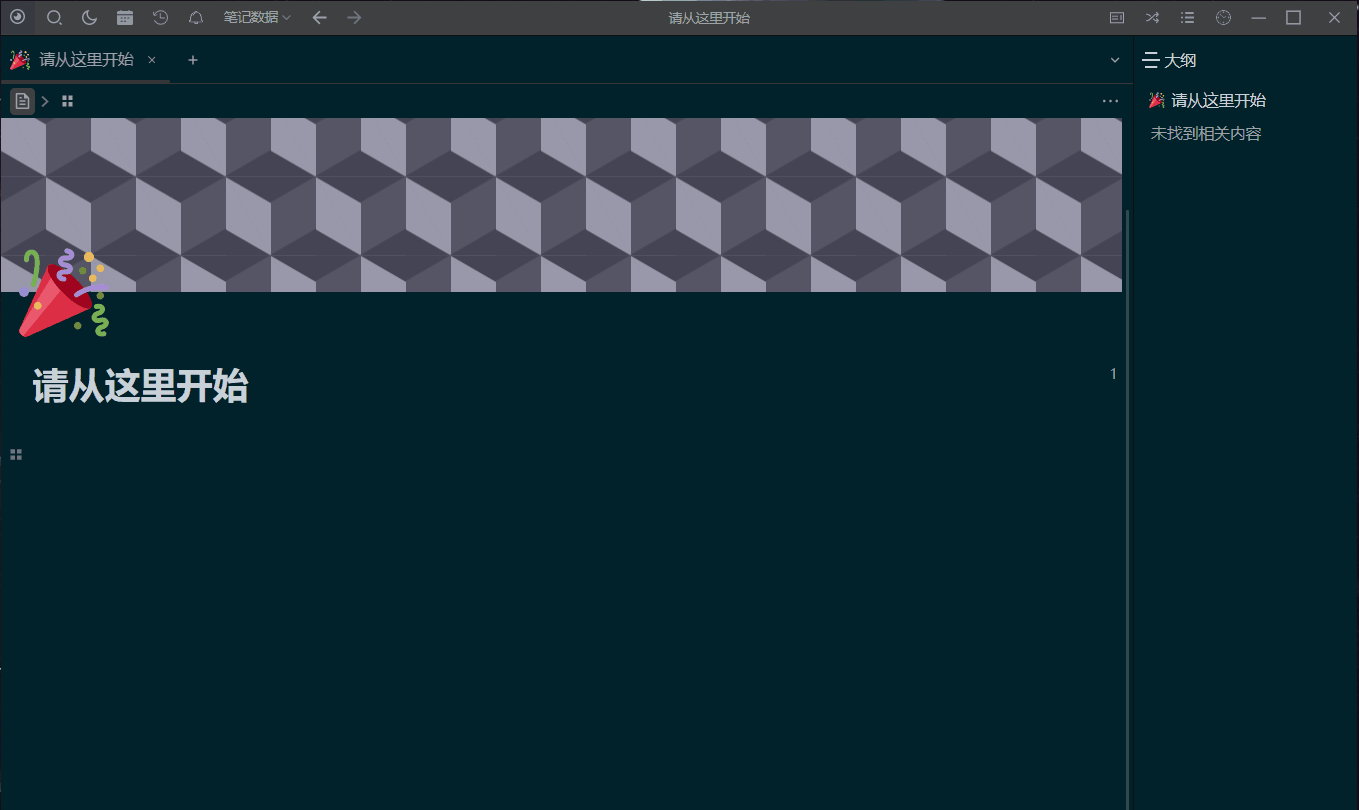This screenshot has height=810, width=1359.
Task: Toggle dark mode with the moon icon
Action: (89, 17)
